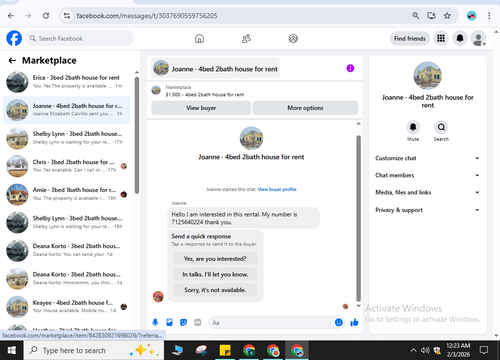Choose a GIF in message composer

[x=198, y=322]
